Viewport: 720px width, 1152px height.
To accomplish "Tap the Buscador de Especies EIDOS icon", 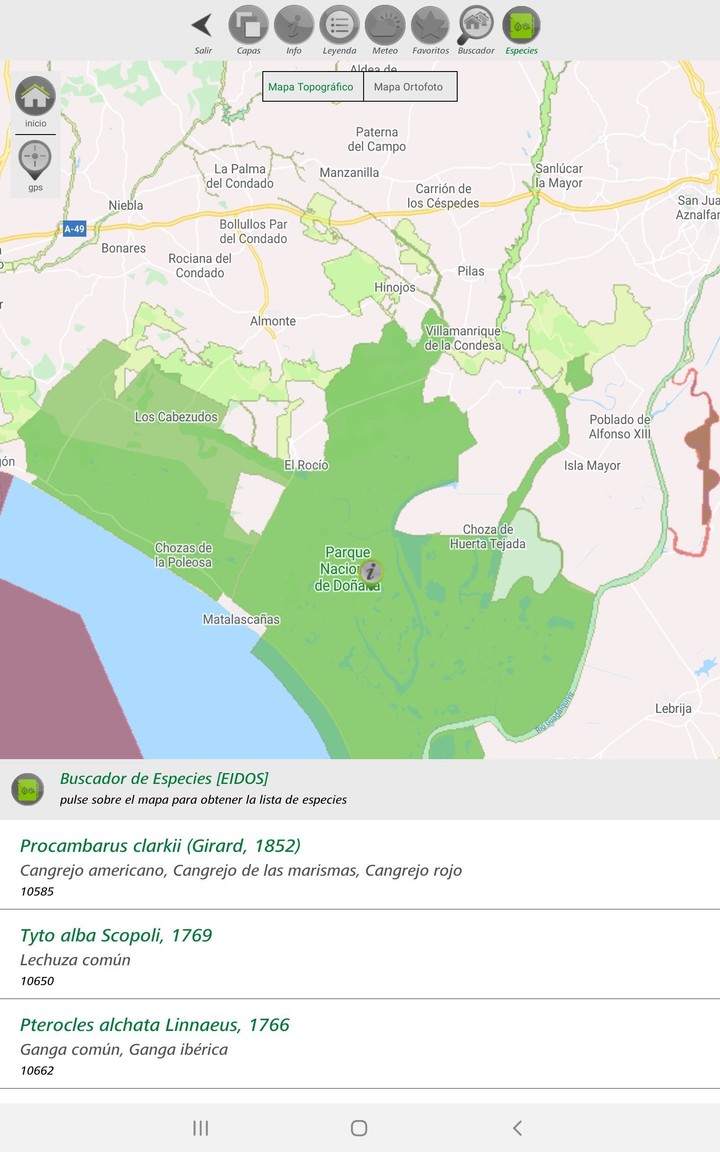I will pyautogui.click(x=27, y=789).
